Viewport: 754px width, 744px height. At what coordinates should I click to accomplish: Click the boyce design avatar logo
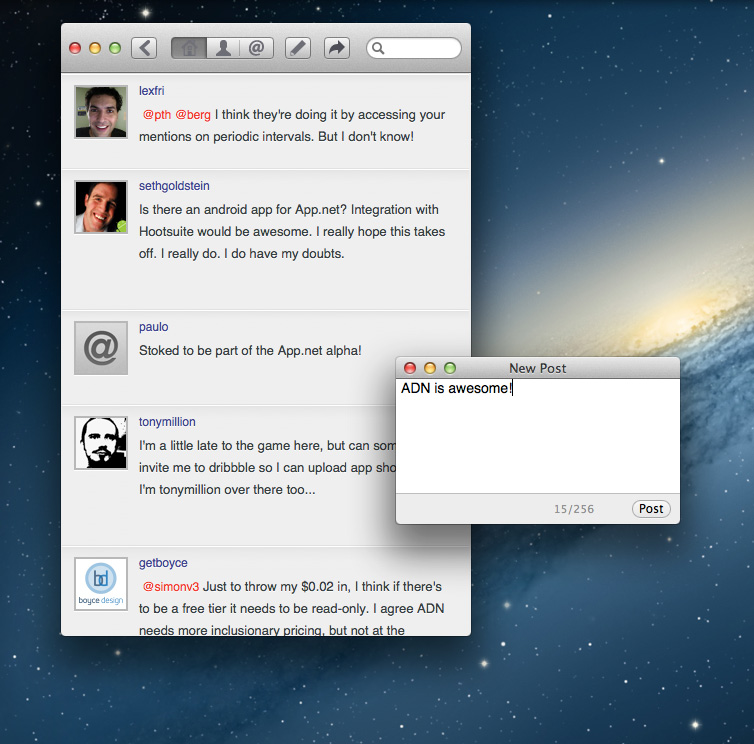click(101, 584)
